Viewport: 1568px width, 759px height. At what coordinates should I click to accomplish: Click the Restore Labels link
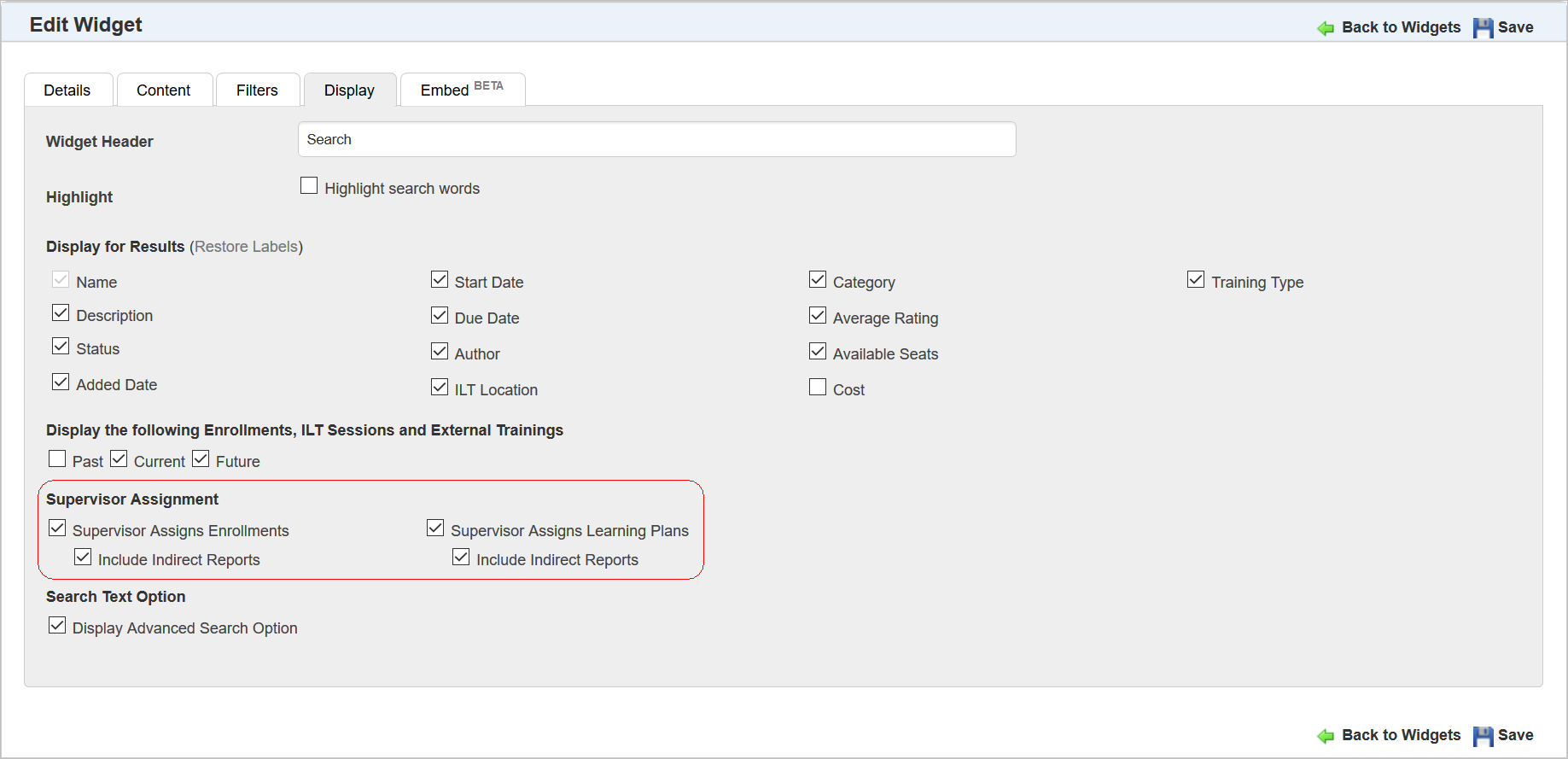point(246,247)
